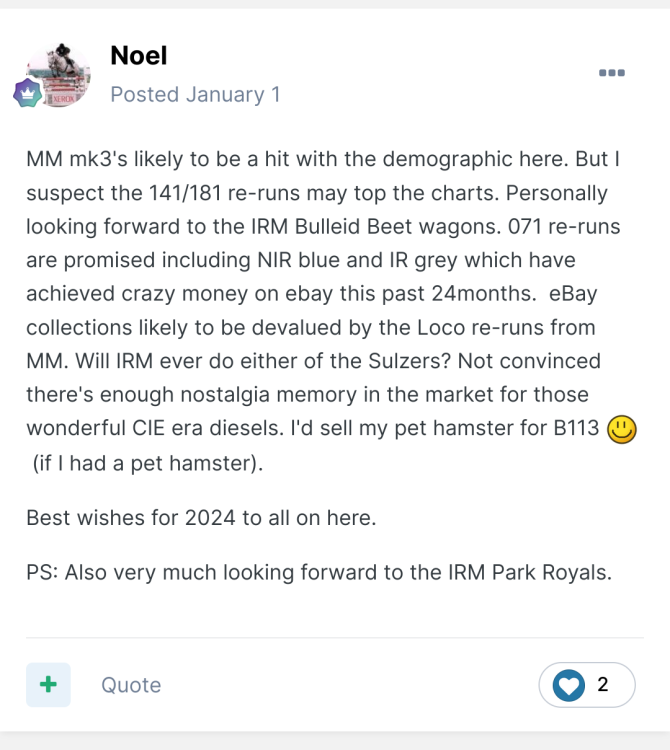Screen dimensions: 670x750
Task: Click the "(if I had a pet hamster)" text
Action: pos(147,463)
